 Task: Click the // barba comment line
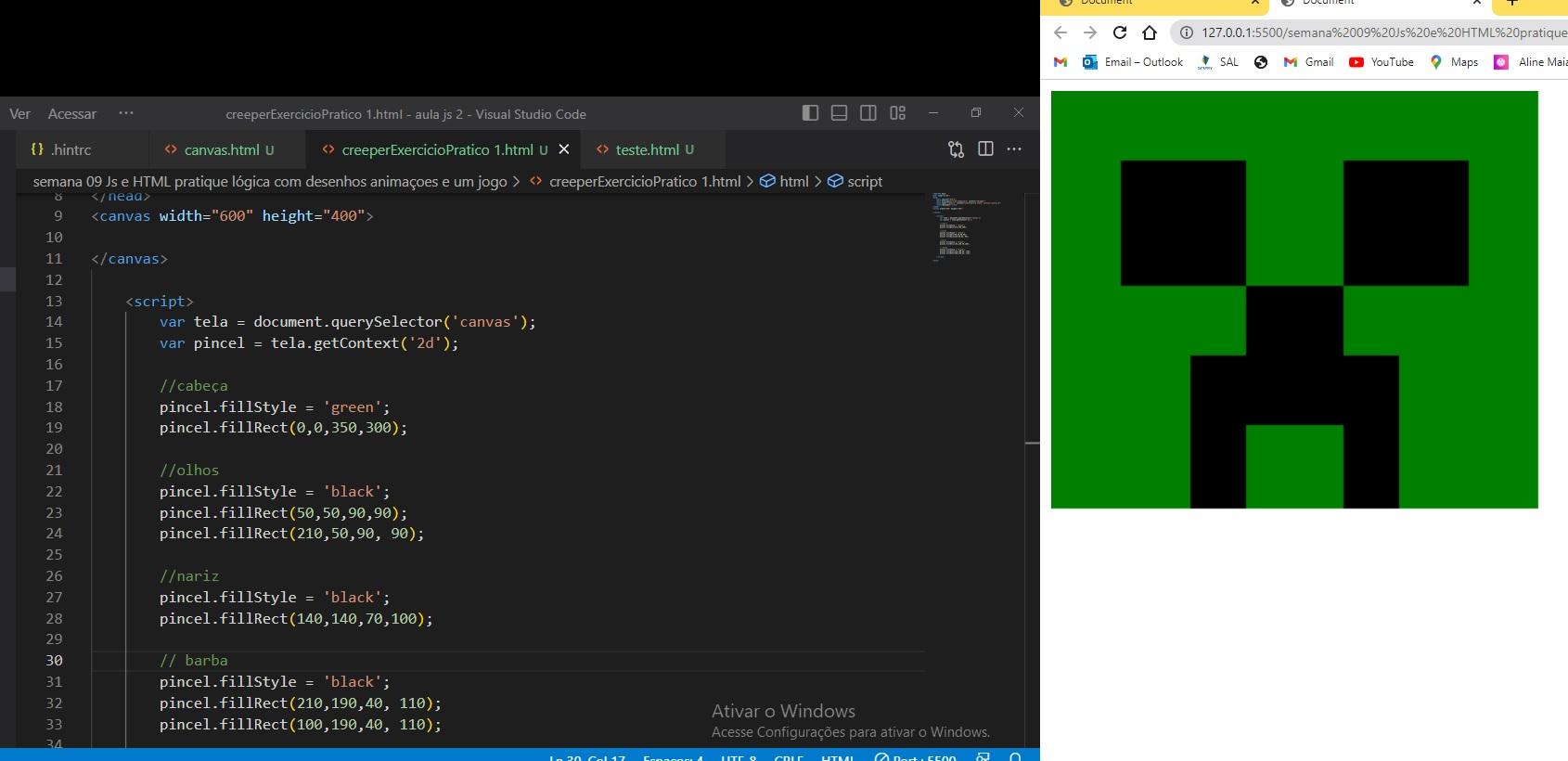193,660
